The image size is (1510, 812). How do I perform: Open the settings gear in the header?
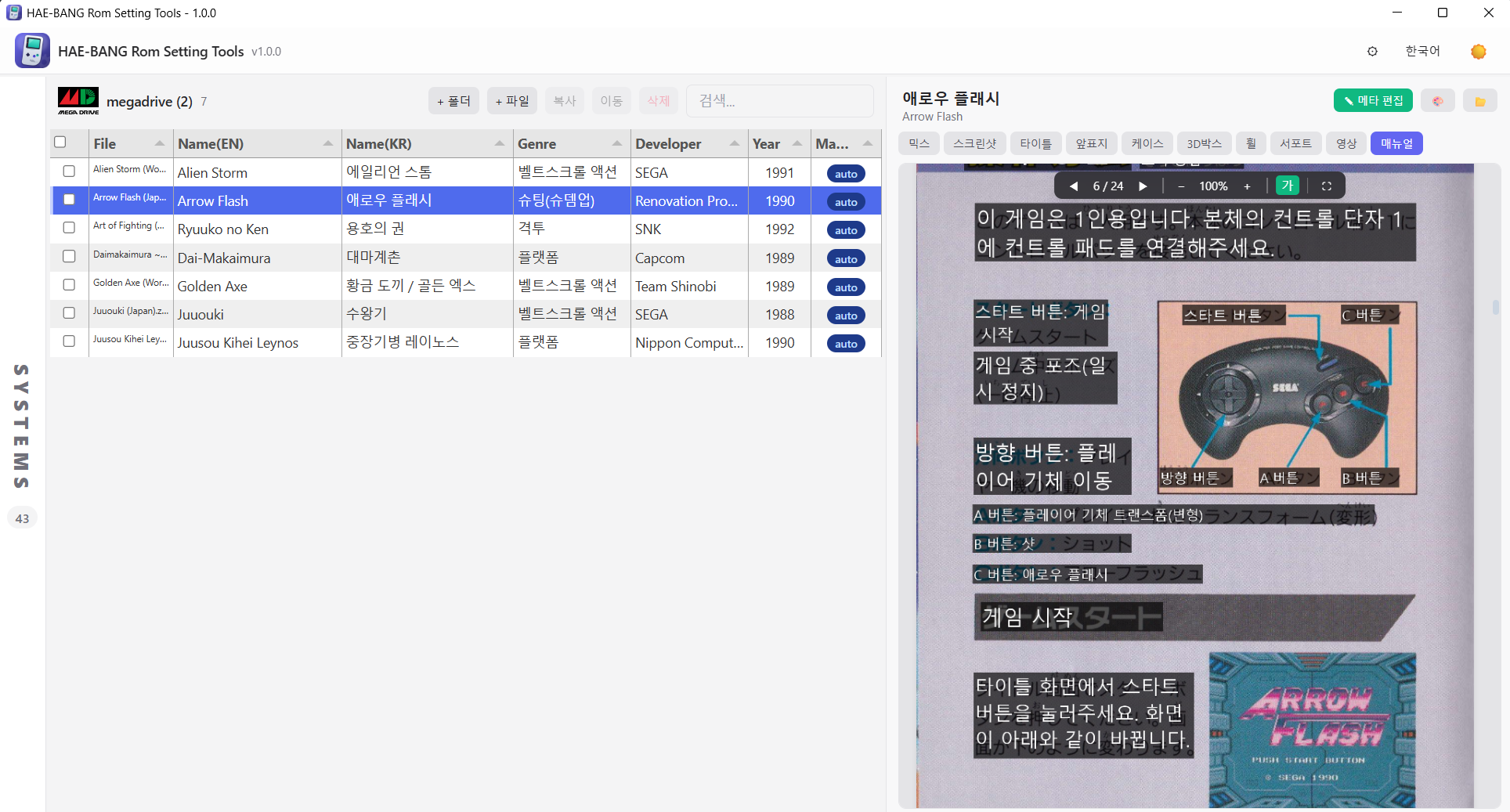tap(1372, 52)
